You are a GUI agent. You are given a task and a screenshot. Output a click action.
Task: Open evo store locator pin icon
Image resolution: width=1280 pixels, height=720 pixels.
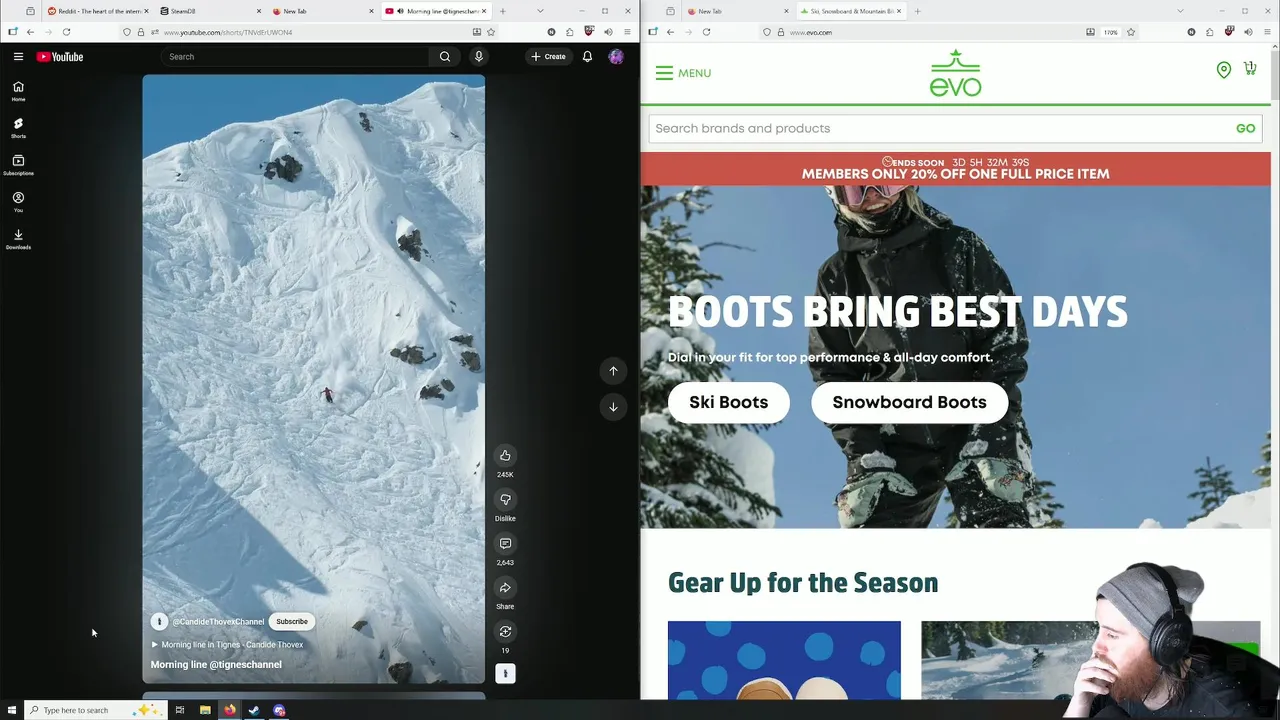tap(1224, 69)
